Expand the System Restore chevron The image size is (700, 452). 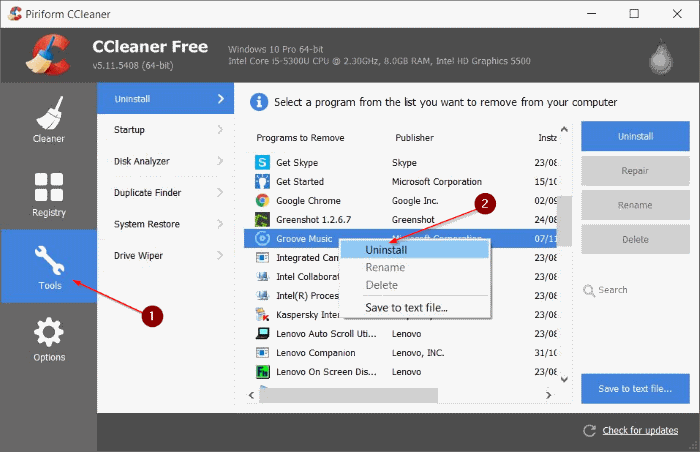[220, 224]
